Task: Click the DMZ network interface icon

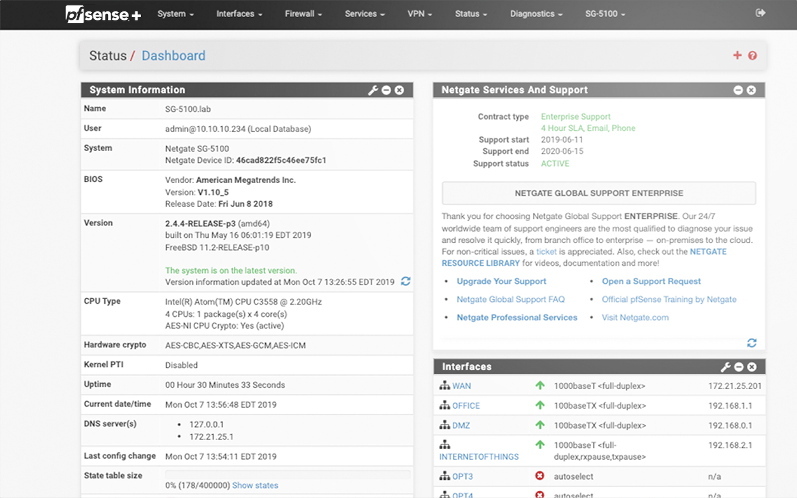Action: (445, 425)
